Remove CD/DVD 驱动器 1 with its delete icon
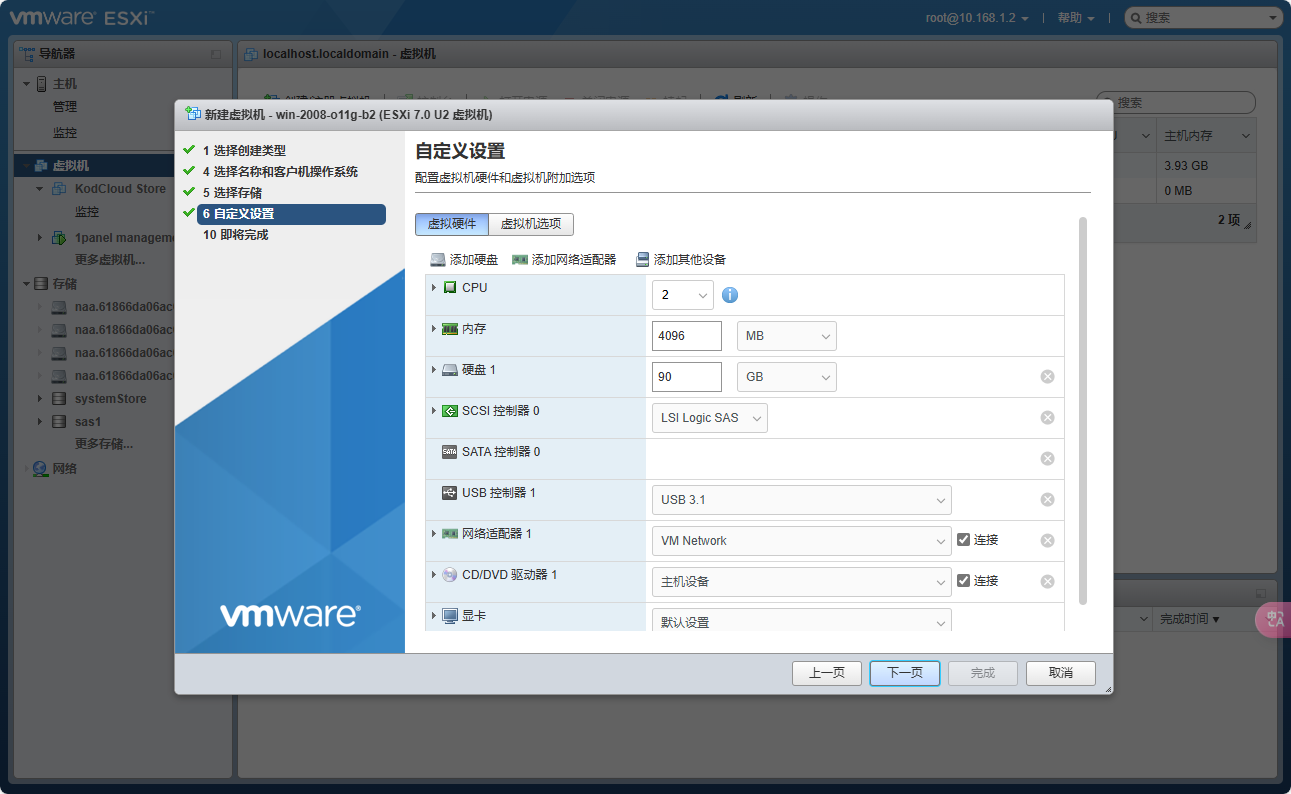Viewport: 1291px width, 794px height. [x=1047, y=582]
